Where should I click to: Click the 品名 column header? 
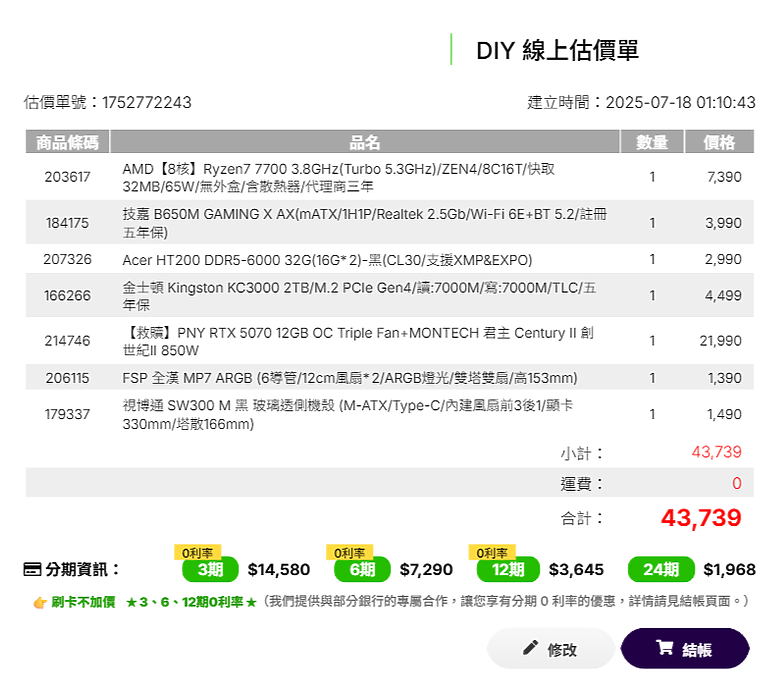tap(365, 142)
